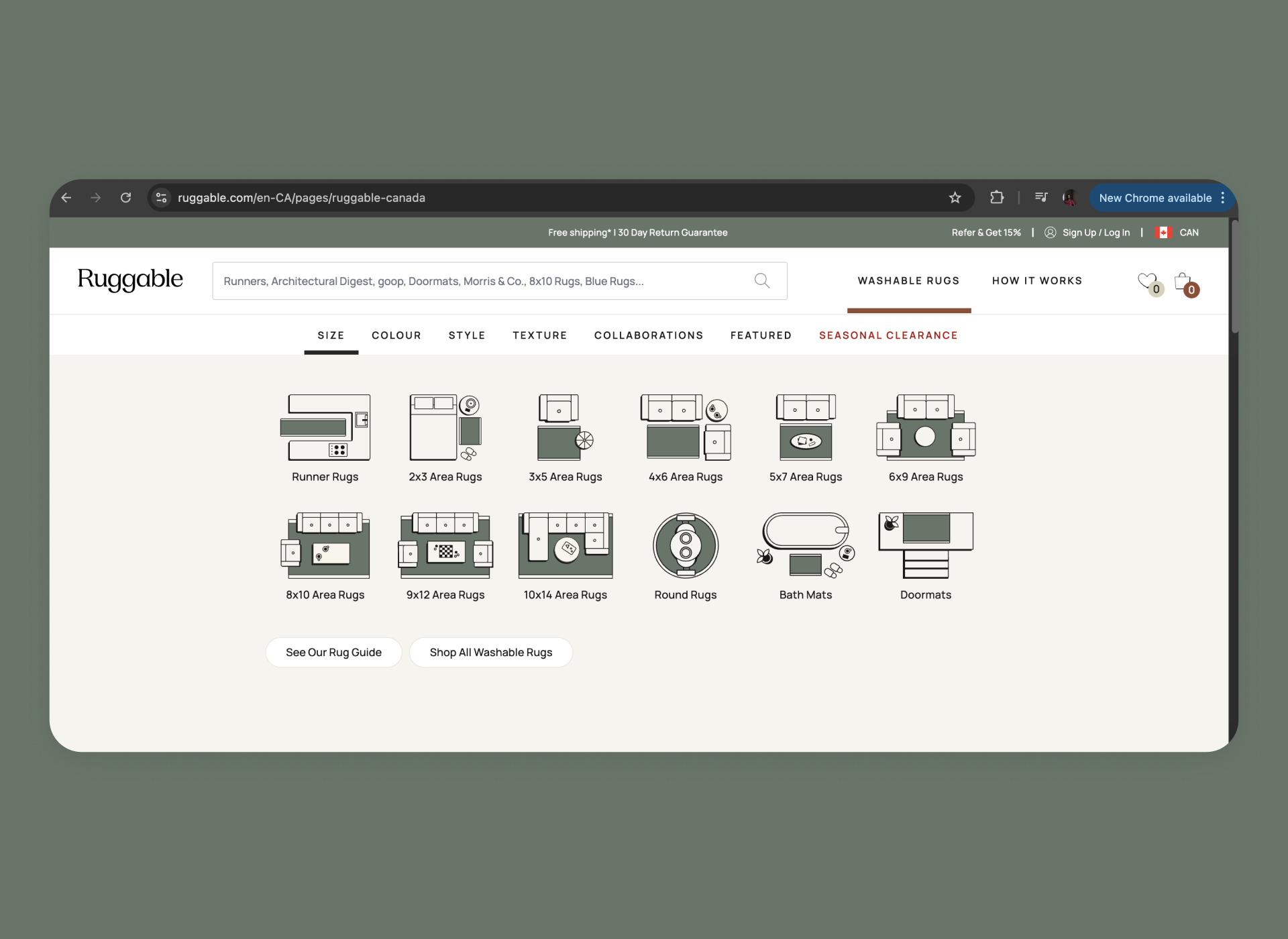The width and height of the screenshot is (1288, 939).
Task: Click the search magnifier icon
Action: coord(762,281)
